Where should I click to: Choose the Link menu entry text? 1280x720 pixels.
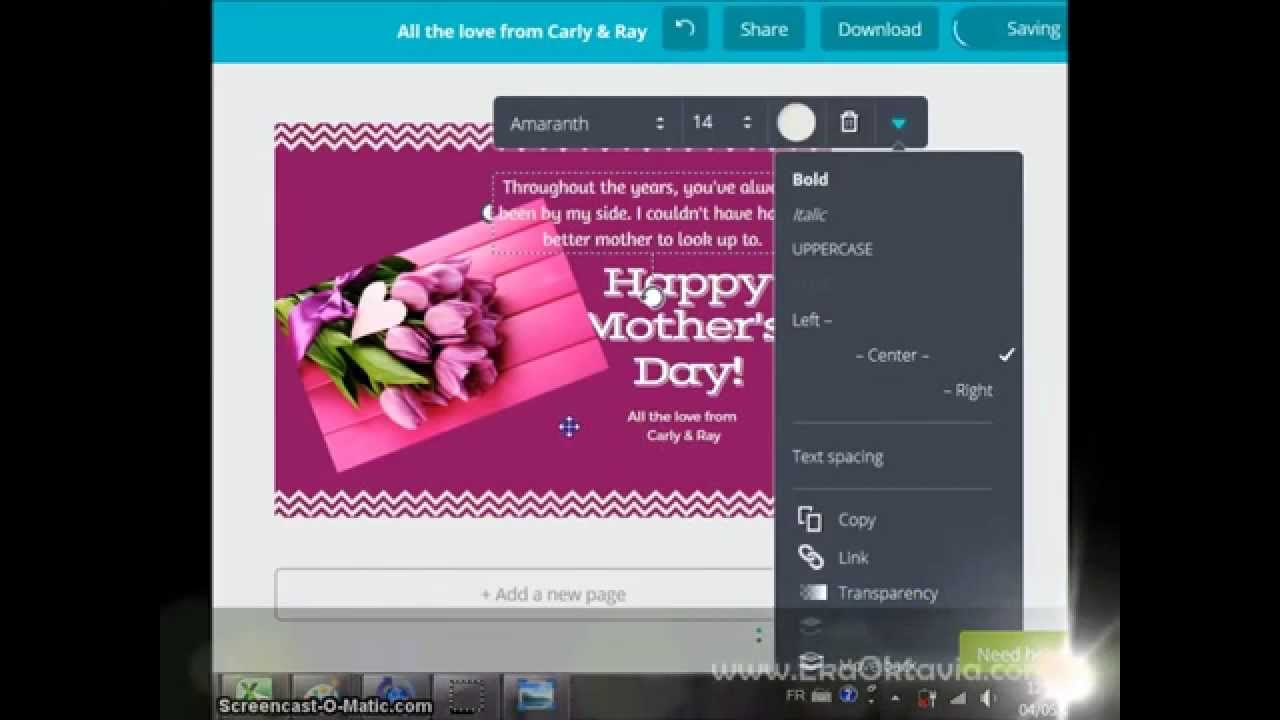(853, 558)
